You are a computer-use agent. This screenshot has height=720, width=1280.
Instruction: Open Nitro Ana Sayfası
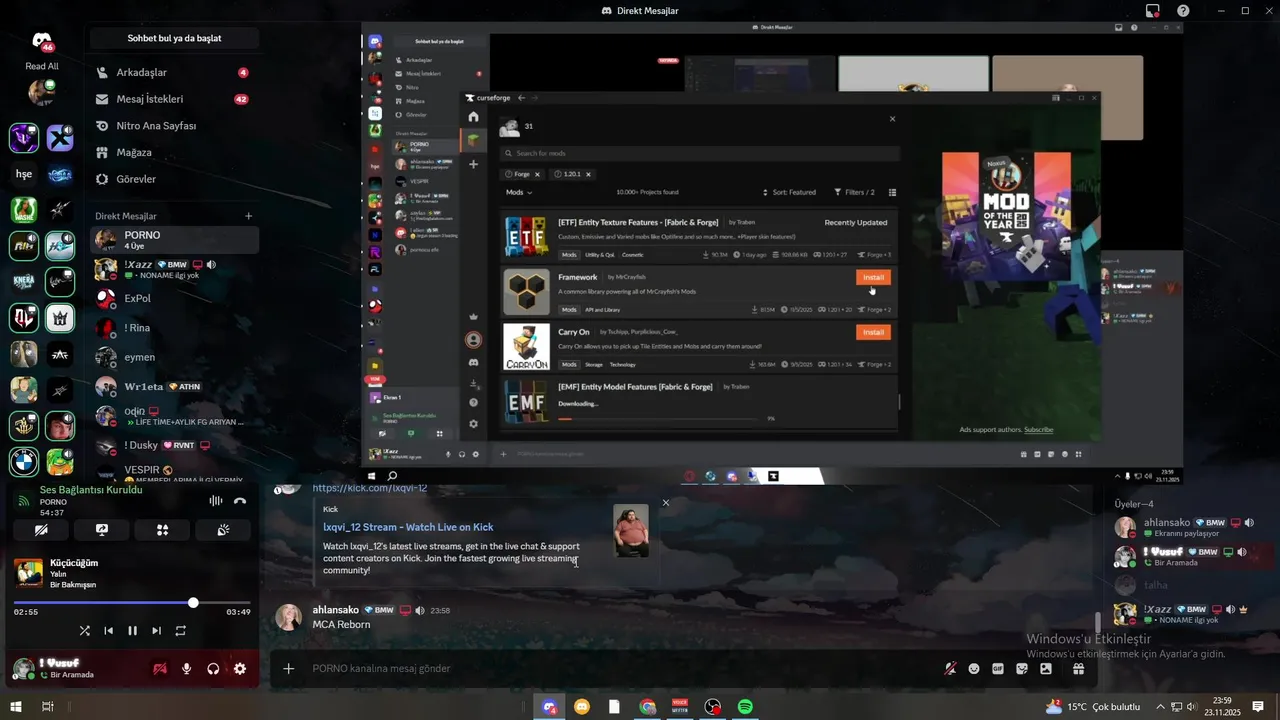click(x=173, y=126)
